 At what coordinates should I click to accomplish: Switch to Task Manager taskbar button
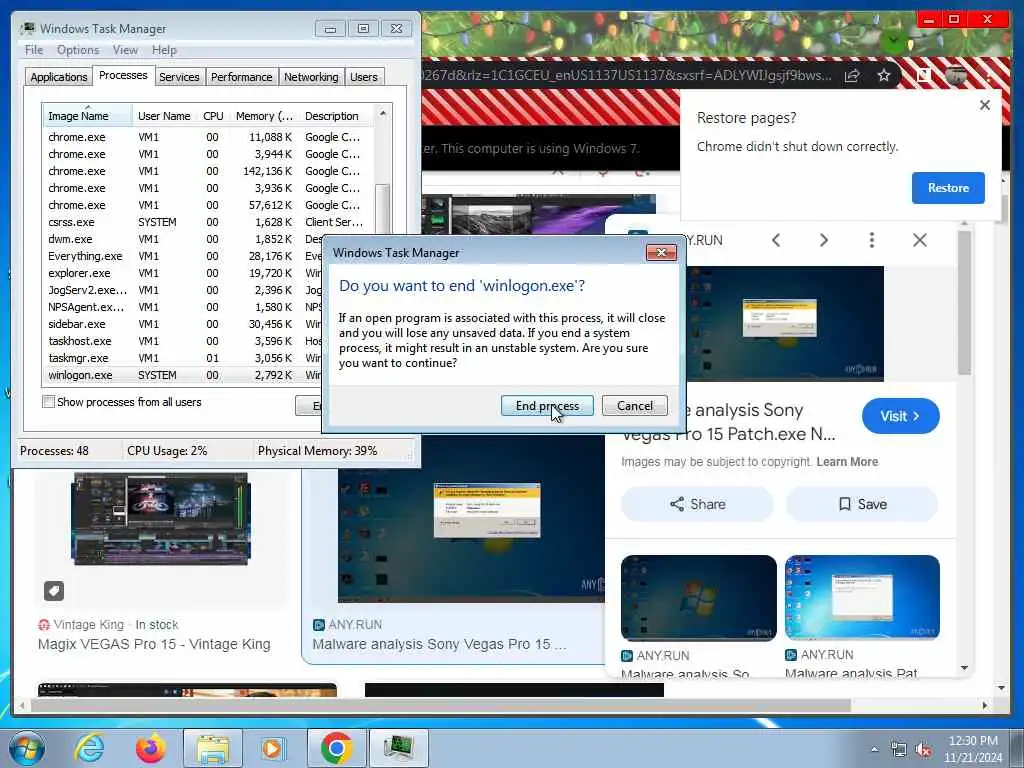coord(399,748)
